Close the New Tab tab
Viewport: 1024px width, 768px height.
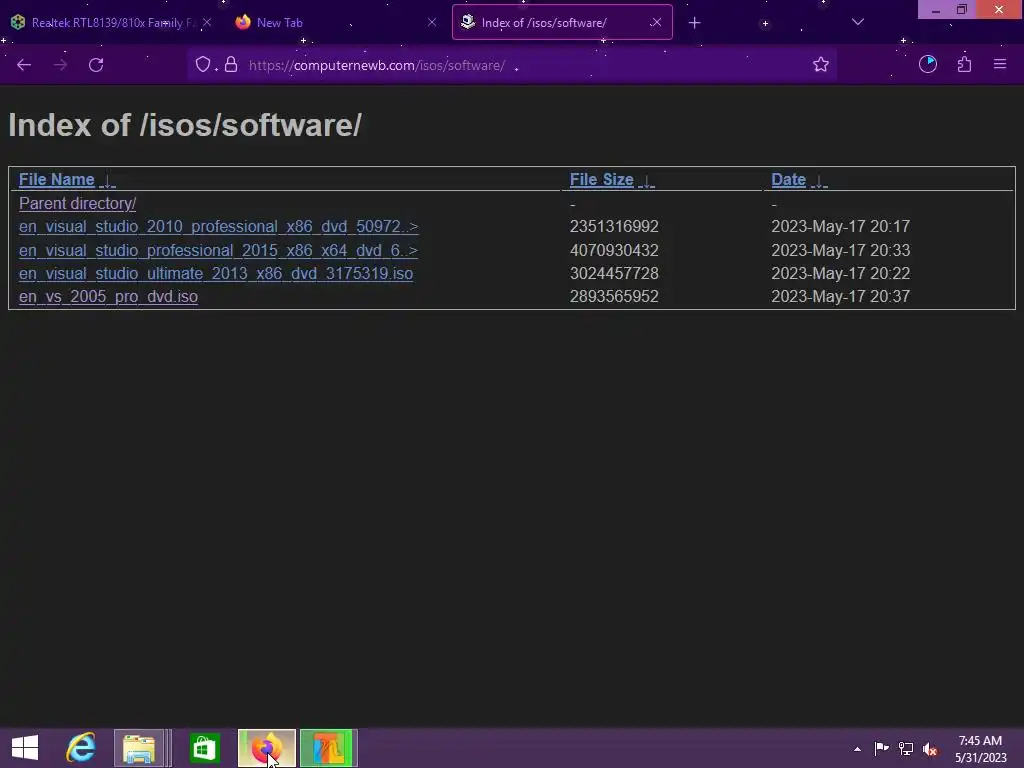coord(432,22)
